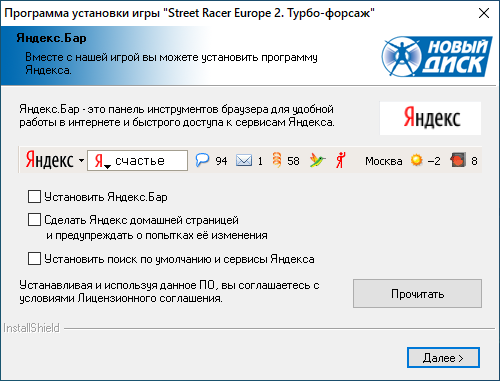
Task: Close the installer window
Action: (x=484, y=13)
